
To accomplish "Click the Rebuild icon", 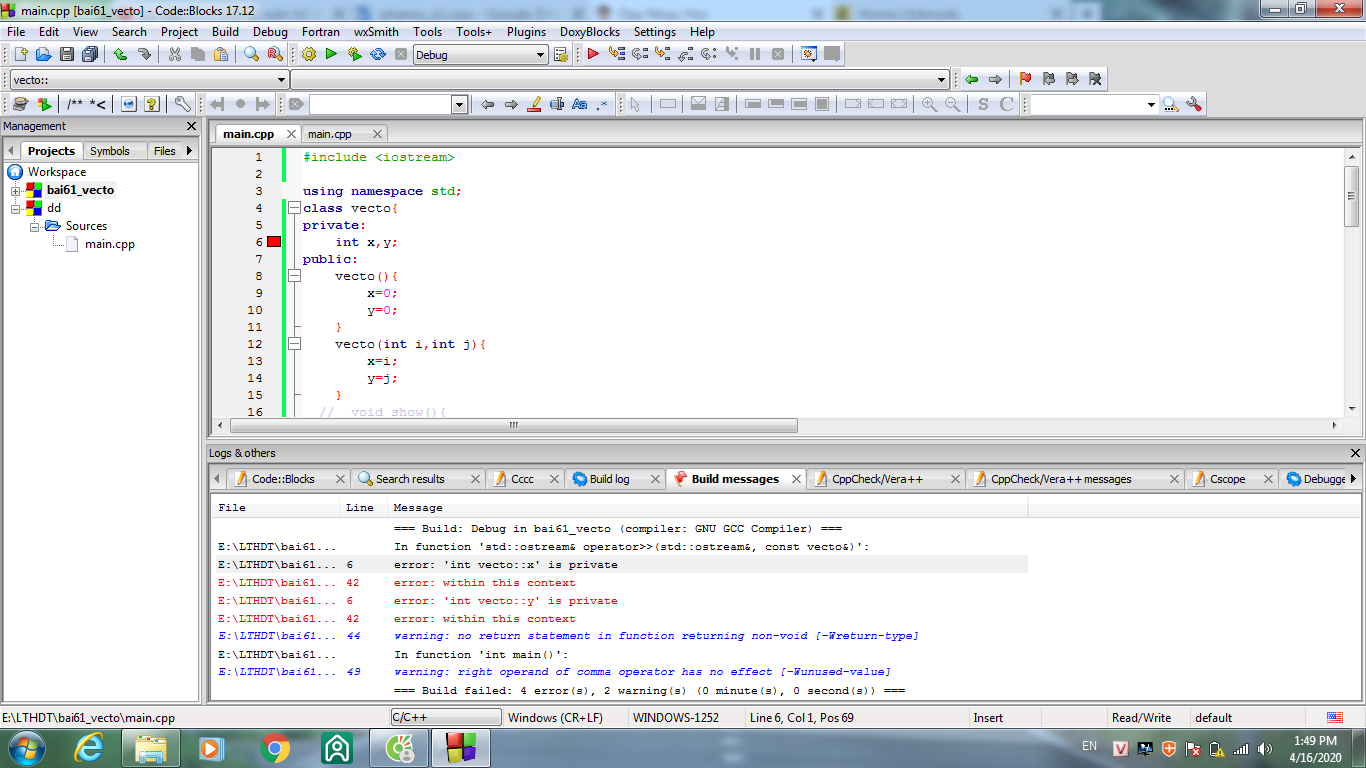I will (x=378, y=55).
